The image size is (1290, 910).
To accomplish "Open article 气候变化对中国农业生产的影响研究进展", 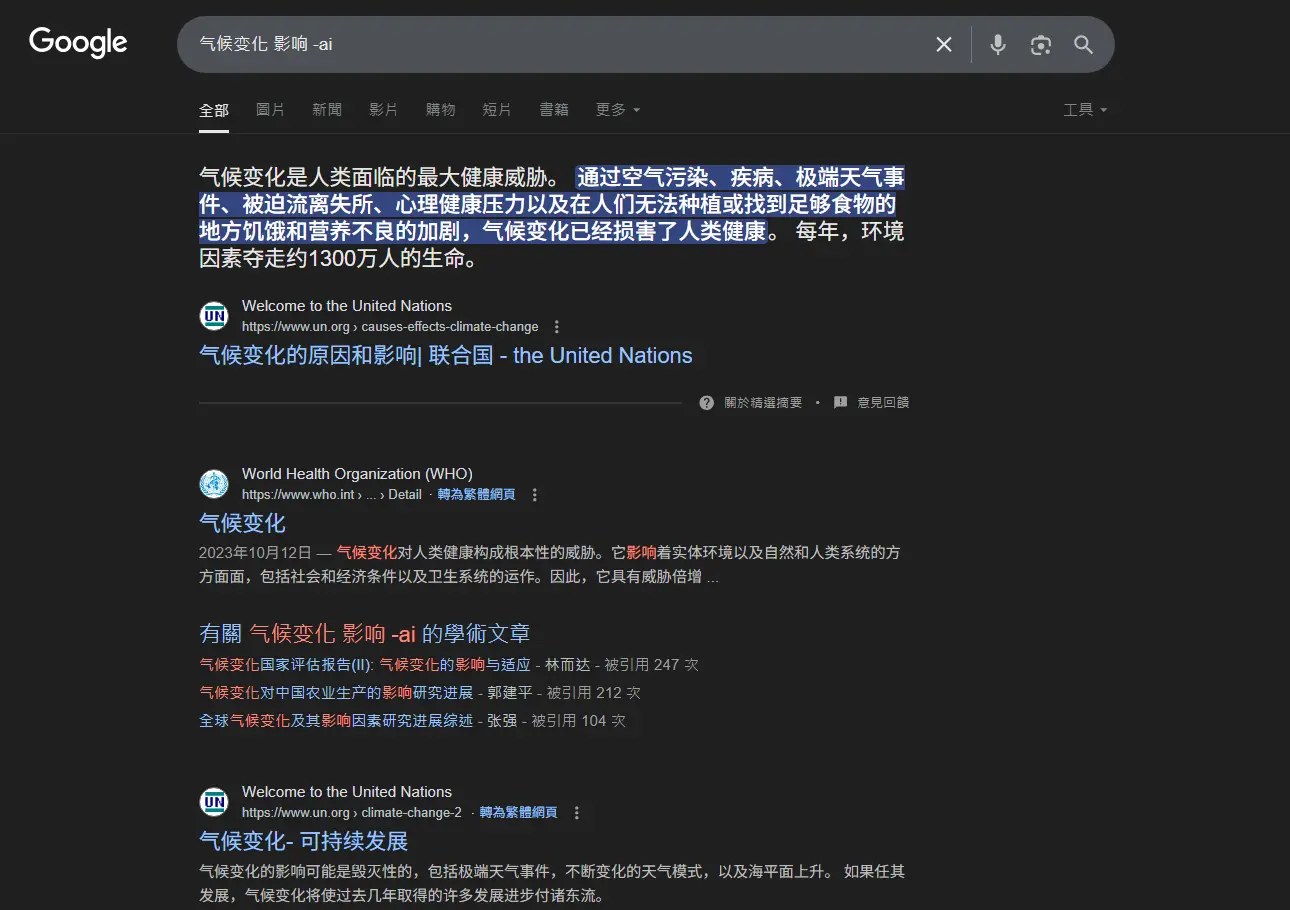I will 336,692.
